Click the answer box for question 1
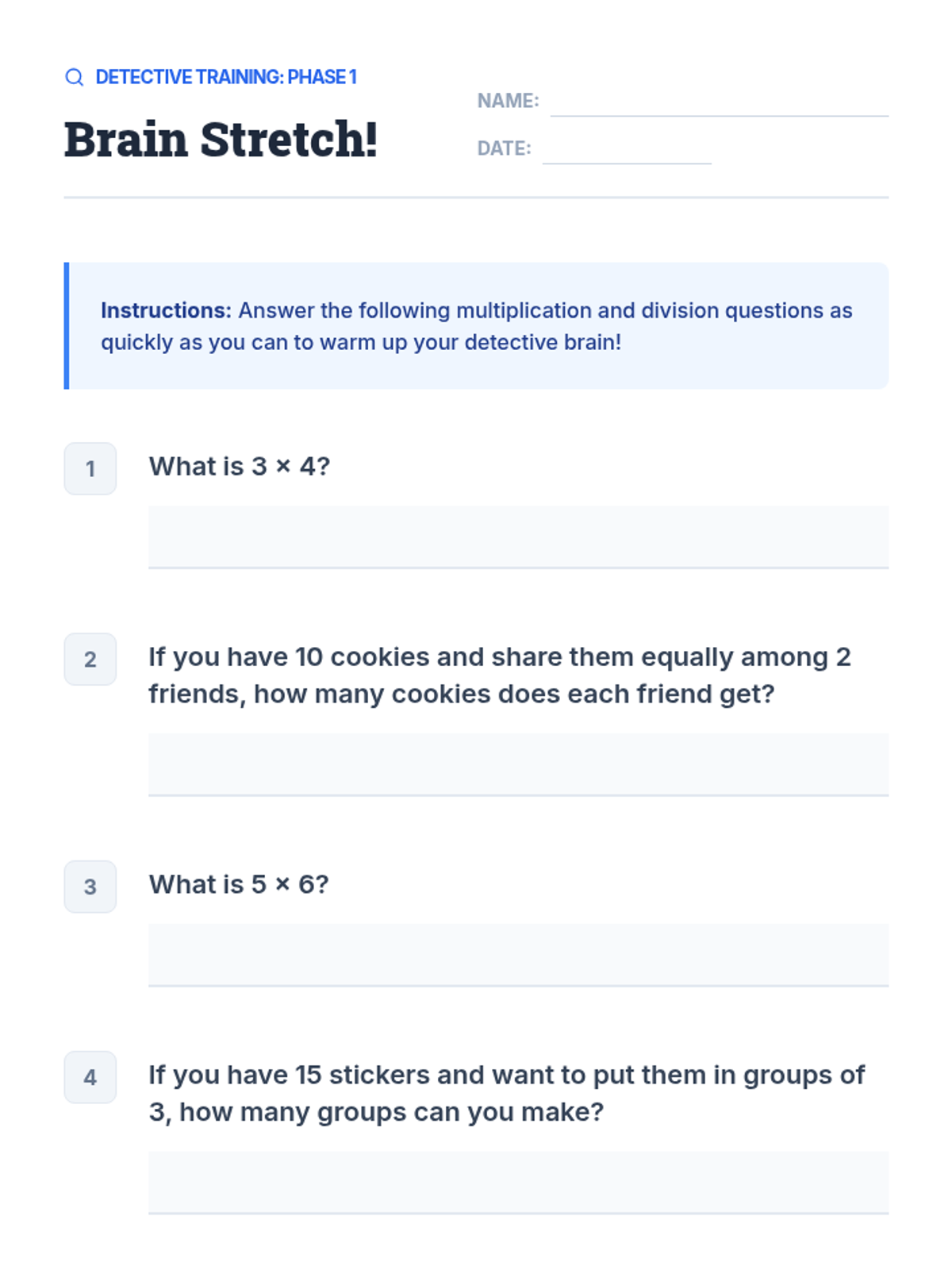This screenshot has height=1270, width=952. pyautogui.click(x=518, y=537)
